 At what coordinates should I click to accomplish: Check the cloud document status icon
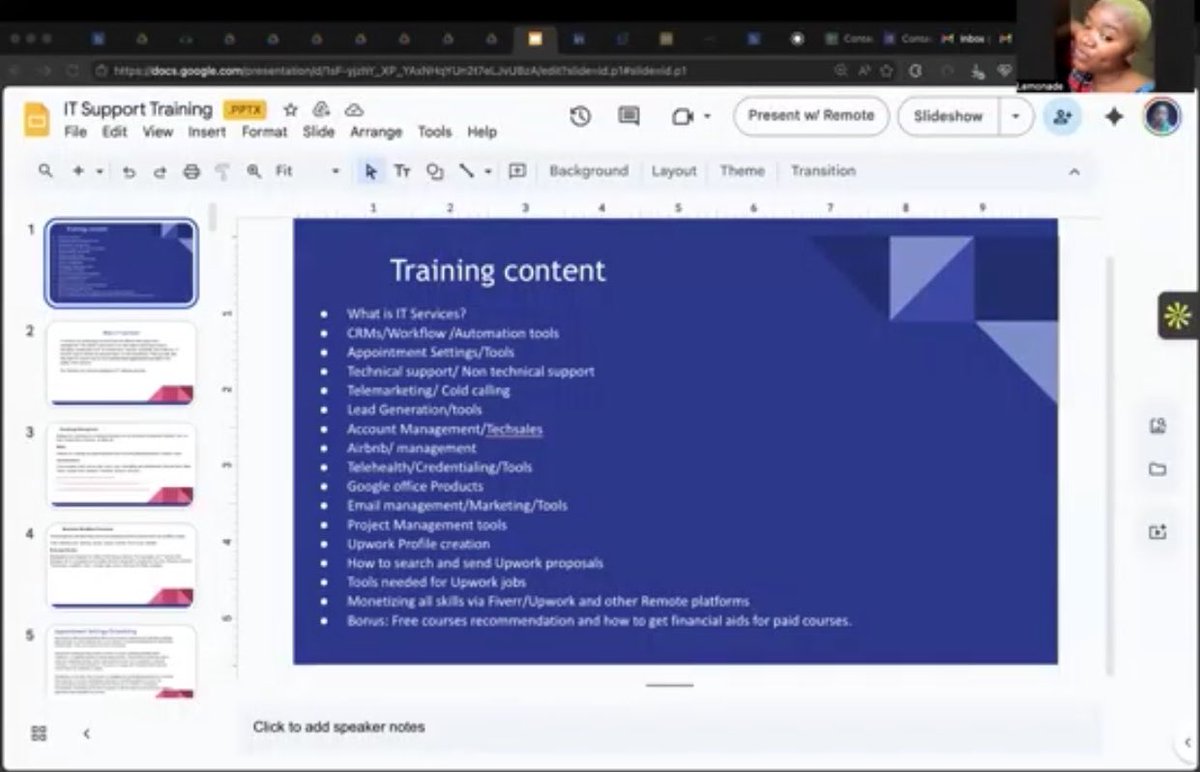pos(354,110)
